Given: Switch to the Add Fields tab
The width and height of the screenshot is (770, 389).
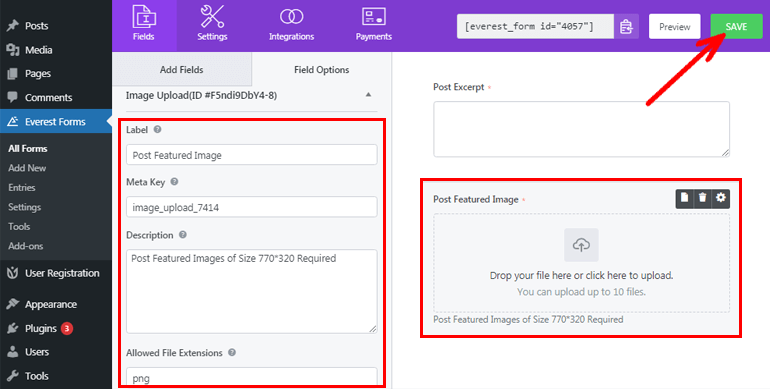Looking at the screenshot, I should click(182, 70).
